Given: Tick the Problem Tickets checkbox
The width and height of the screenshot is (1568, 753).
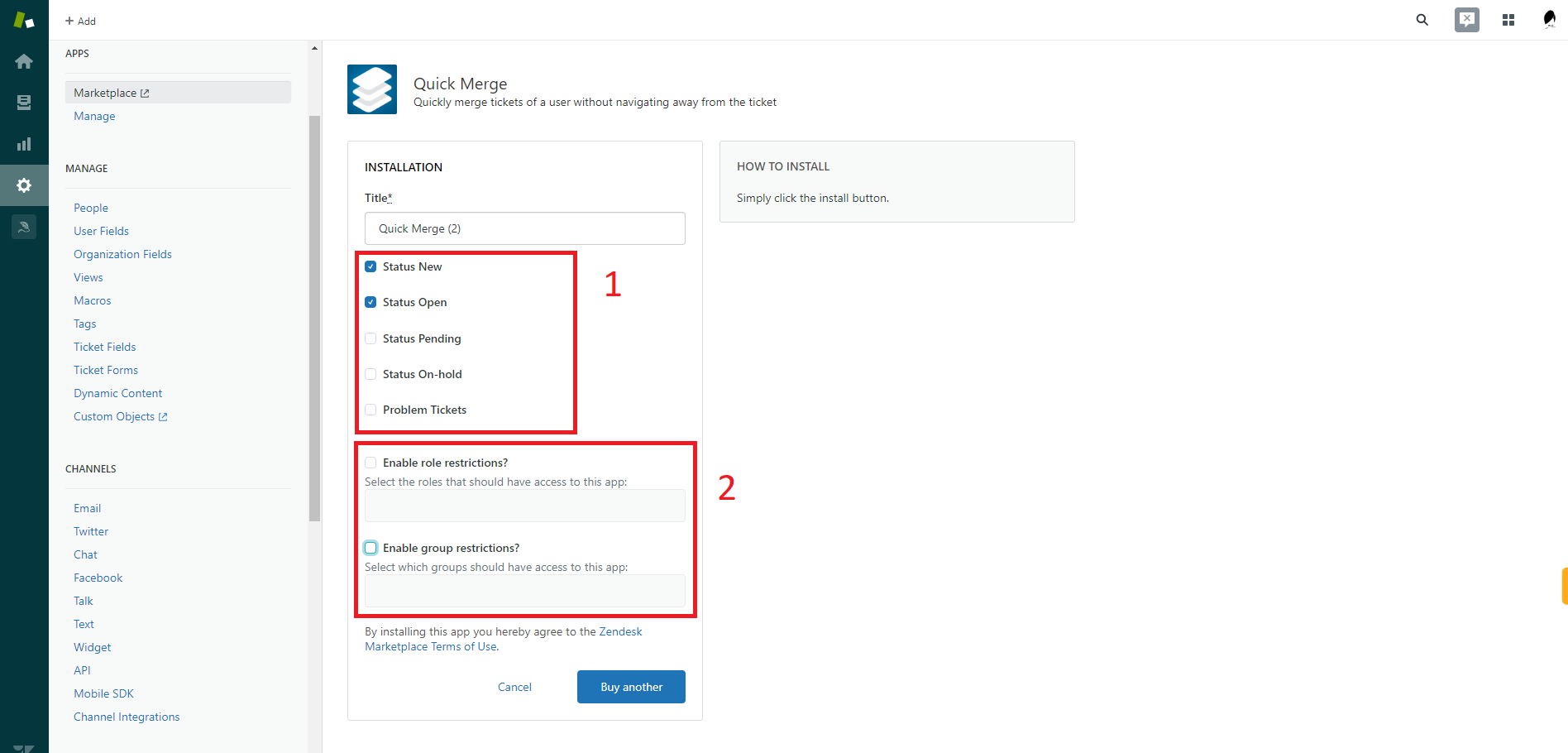Looking at the screenshot, I should coord(370,410).
